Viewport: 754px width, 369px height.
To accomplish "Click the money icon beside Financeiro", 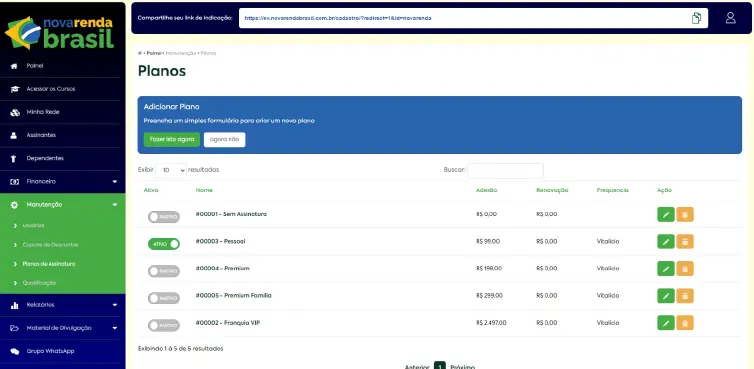I will (x=14, y=182).
